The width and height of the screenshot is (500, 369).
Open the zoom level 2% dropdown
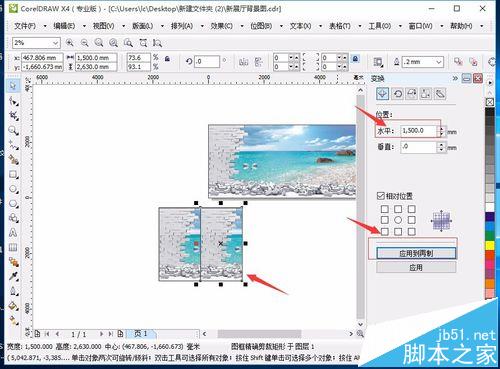pos(55,43)
